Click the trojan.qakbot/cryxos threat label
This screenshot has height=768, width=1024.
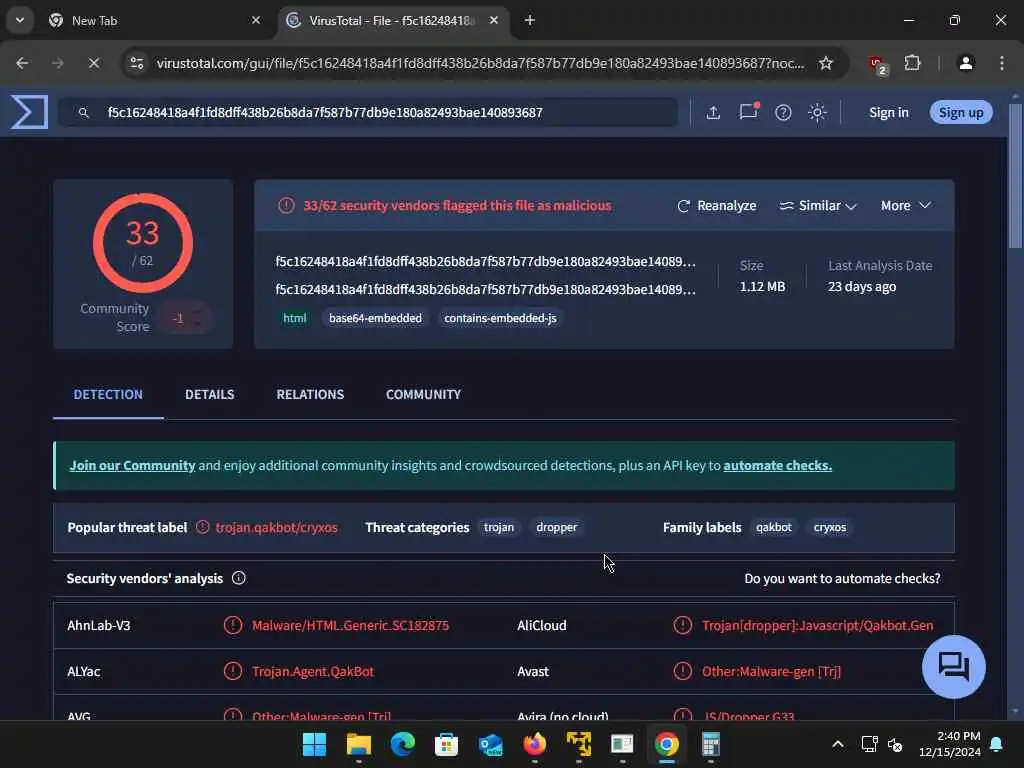click(x=276, y=528)
